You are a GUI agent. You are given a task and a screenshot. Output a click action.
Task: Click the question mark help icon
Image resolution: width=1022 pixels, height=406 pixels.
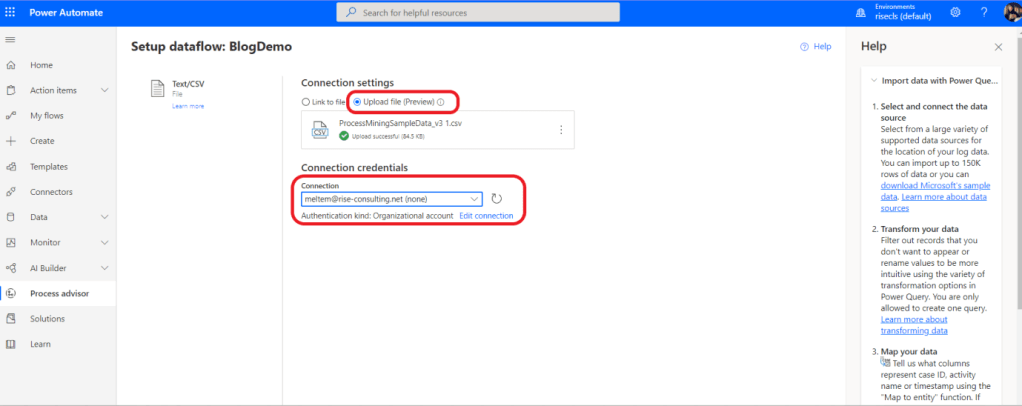984,12
